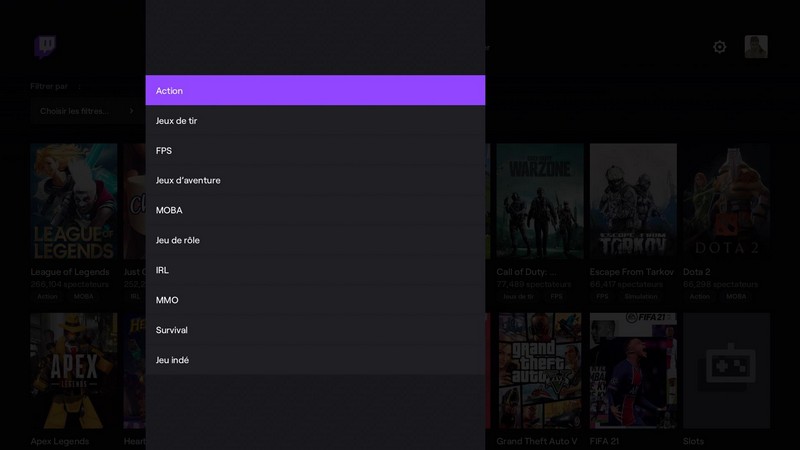Choose the Jeux de tir category

[x=315, y=120]
